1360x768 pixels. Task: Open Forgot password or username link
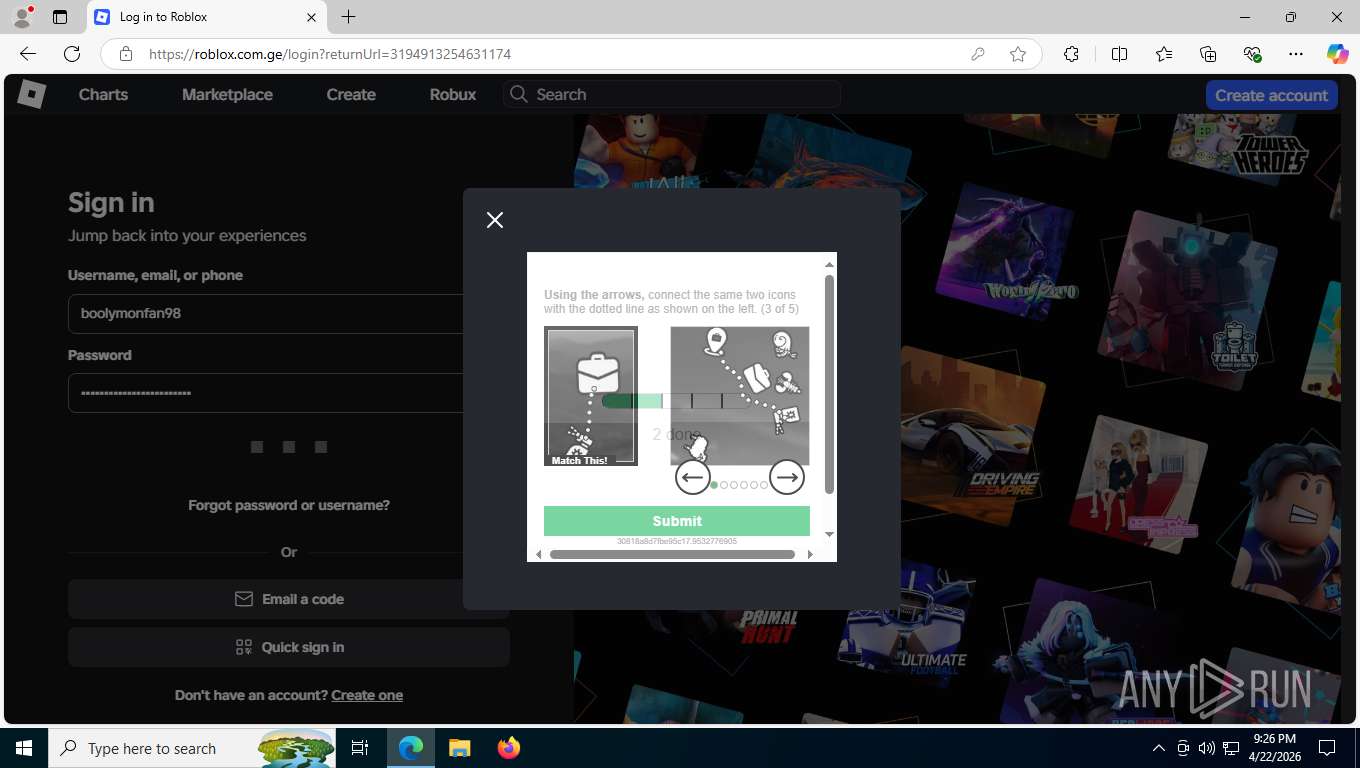[289, 505]
